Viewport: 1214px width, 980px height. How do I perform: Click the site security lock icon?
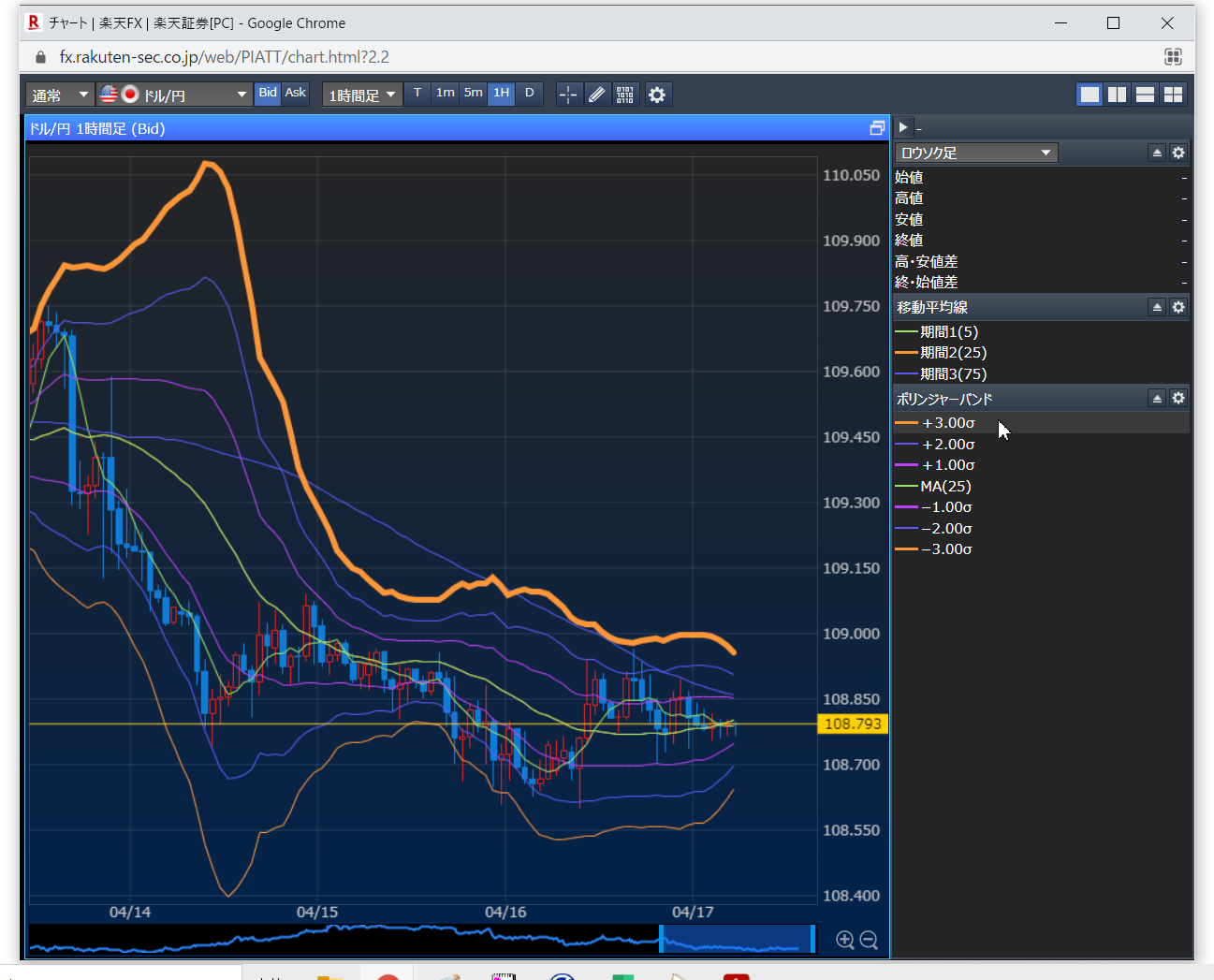tap(40, 57)
